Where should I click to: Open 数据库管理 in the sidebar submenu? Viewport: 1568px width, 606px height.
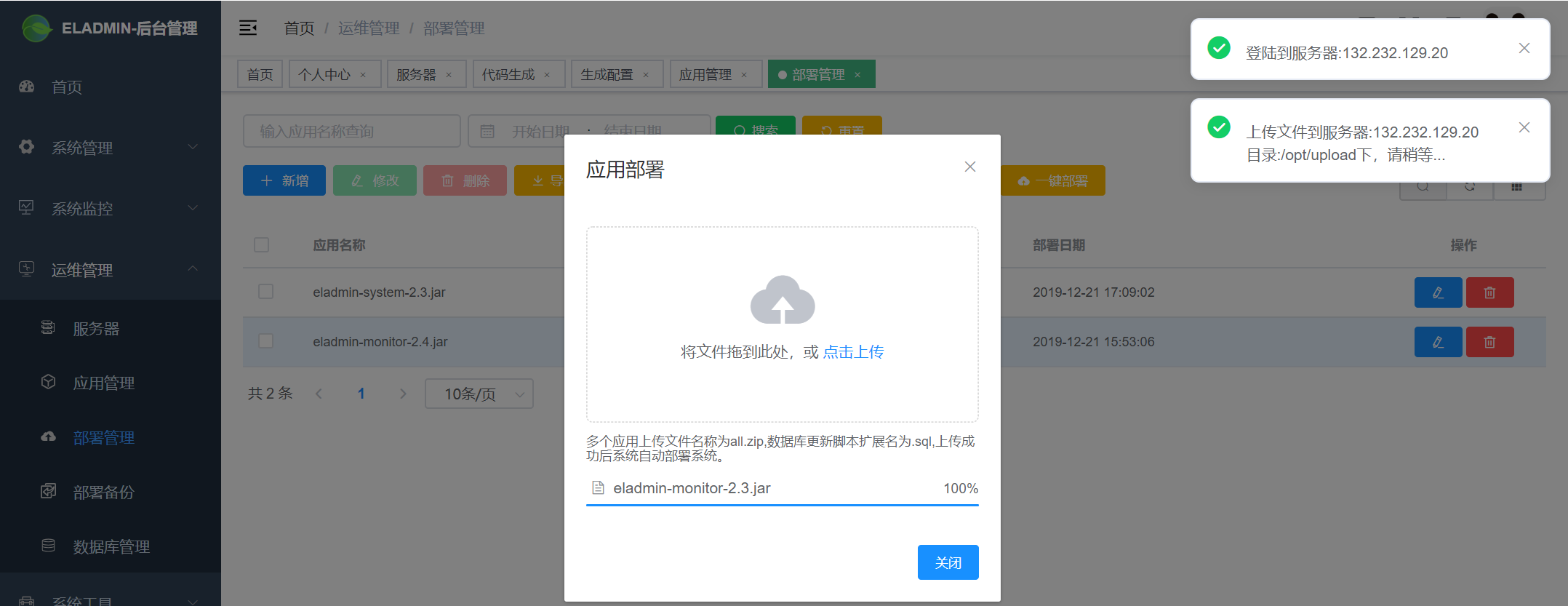[111, 546]
